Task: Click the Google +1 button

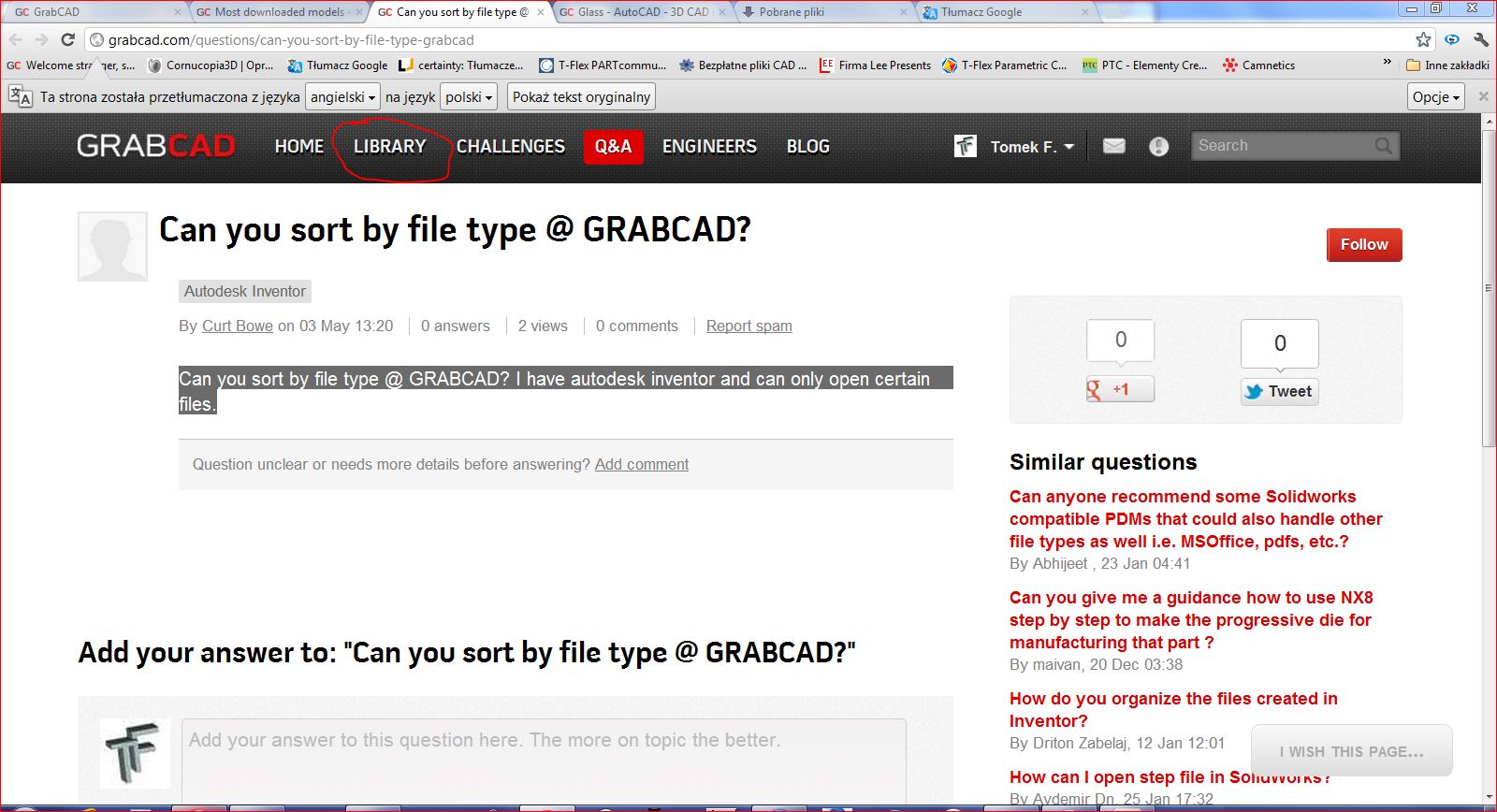Action: (x=1120, y=389)
